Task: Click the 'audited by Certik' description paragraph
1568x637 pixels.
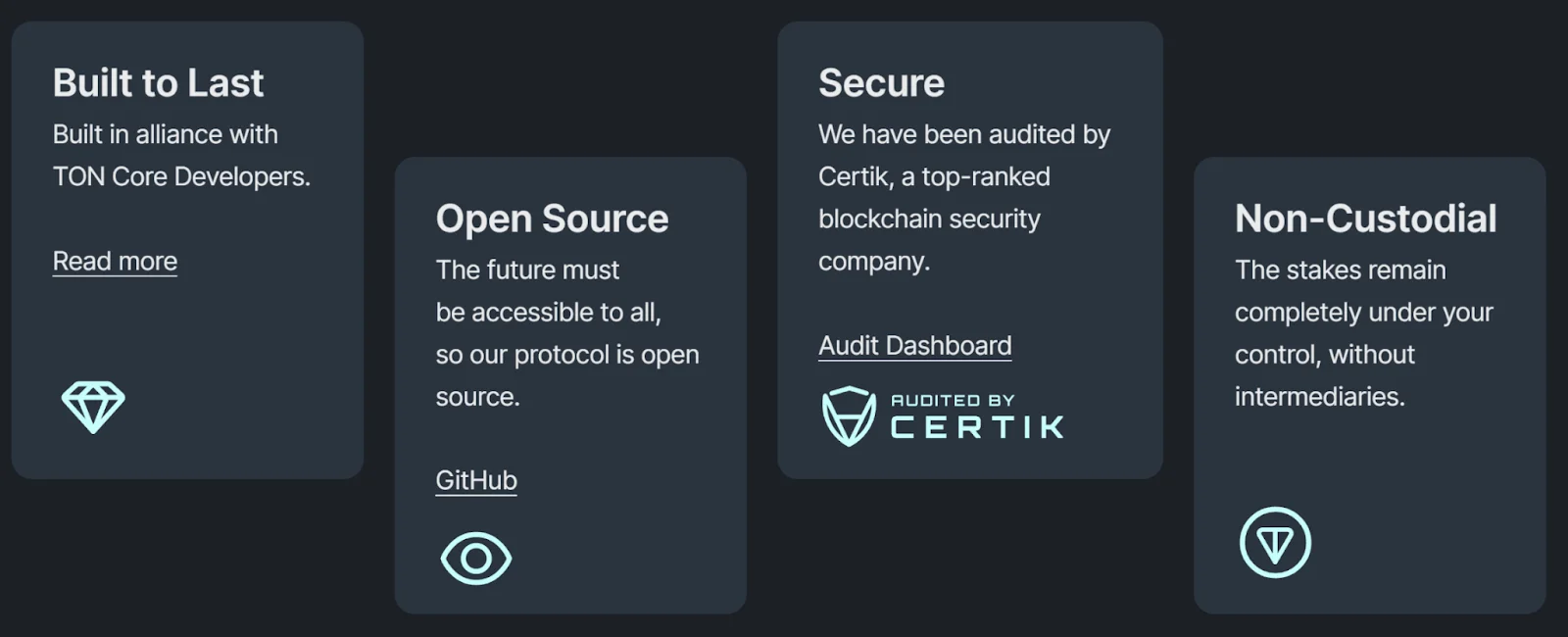Action: (965, 198)
